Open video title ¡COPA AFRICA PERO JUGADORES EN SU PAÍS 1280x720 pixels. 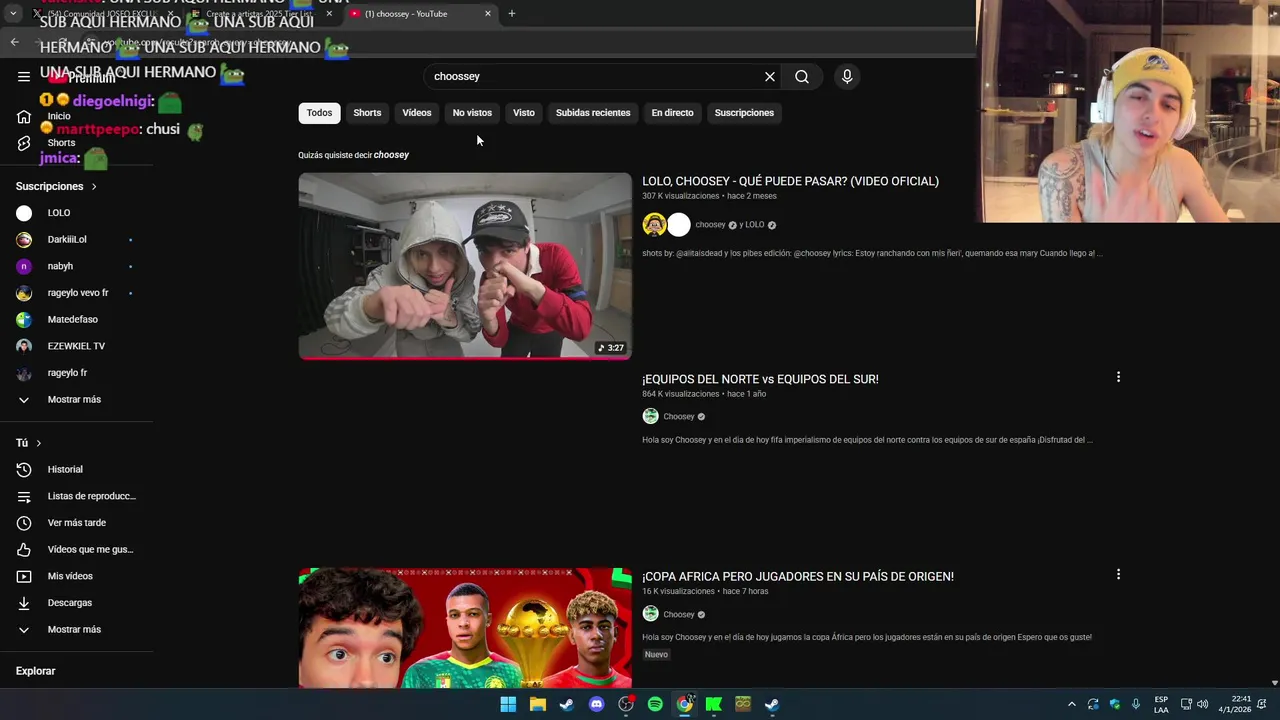click(x=798, y=576)
